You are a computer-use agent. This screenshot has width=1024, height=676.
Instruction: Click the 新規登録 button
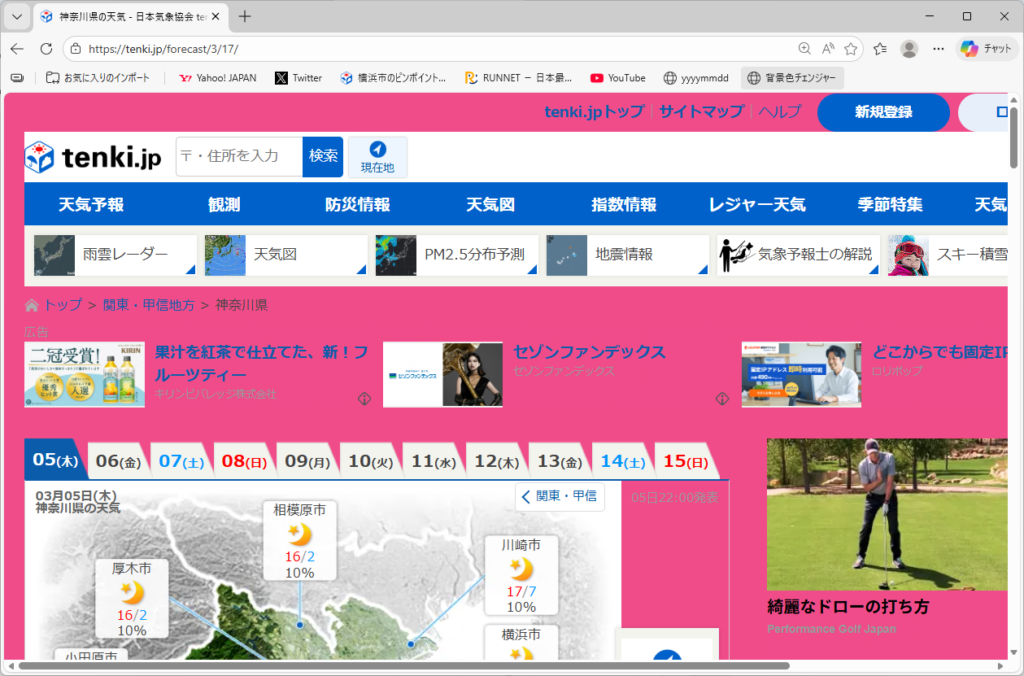click(883, 112)
